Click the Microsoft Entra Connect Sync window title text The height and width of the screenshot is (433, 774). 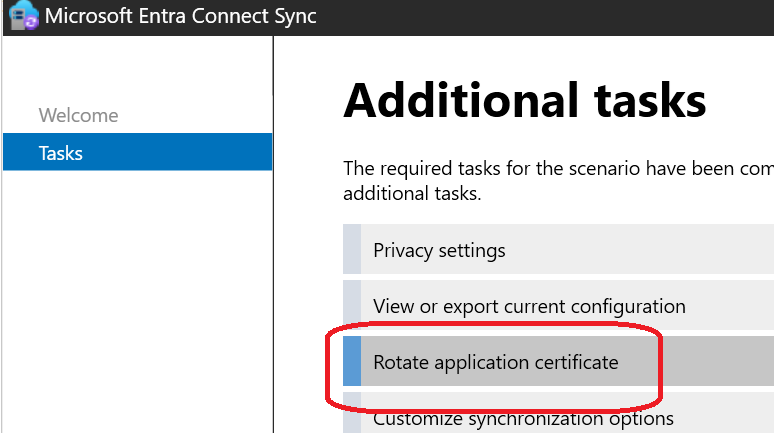point(179,17)
